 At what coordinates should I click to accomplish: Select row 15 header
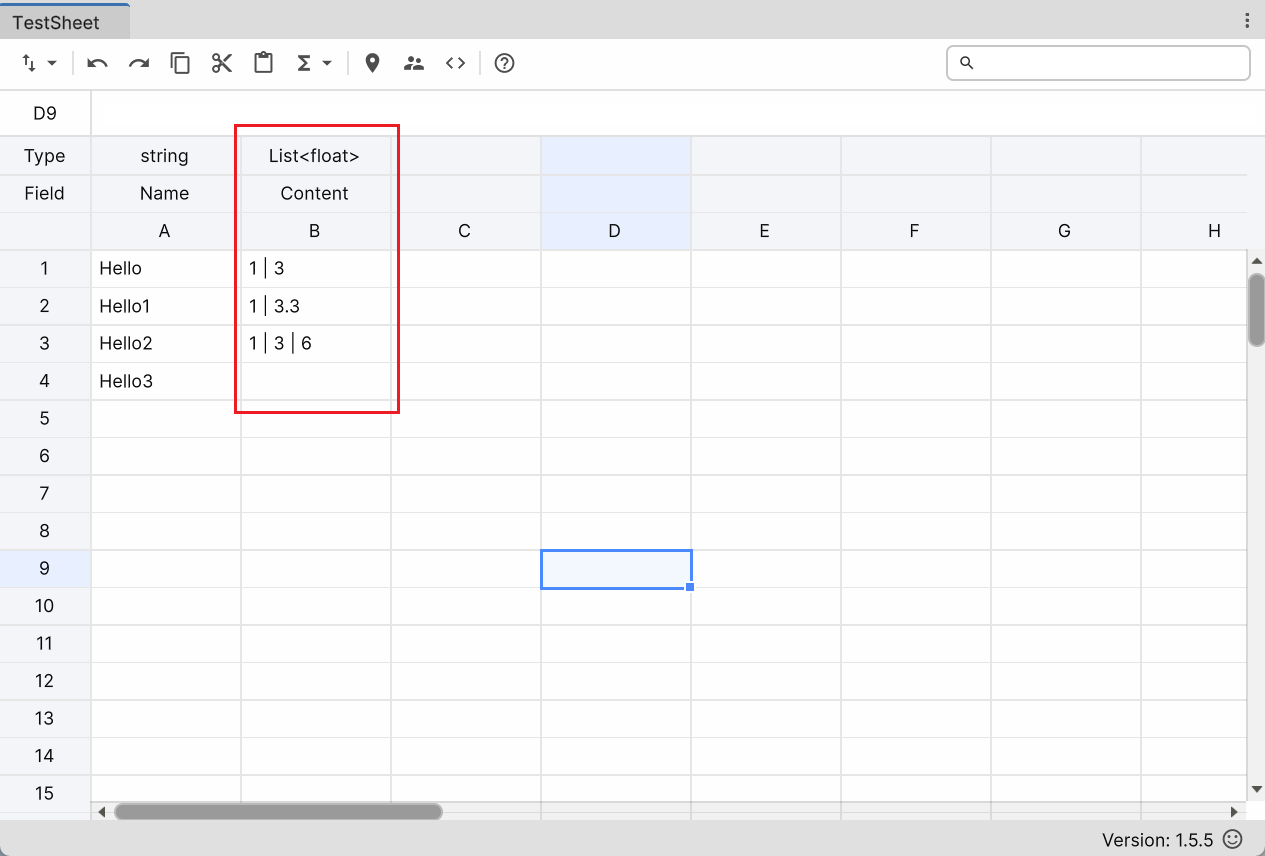click(x=45, y=793)
